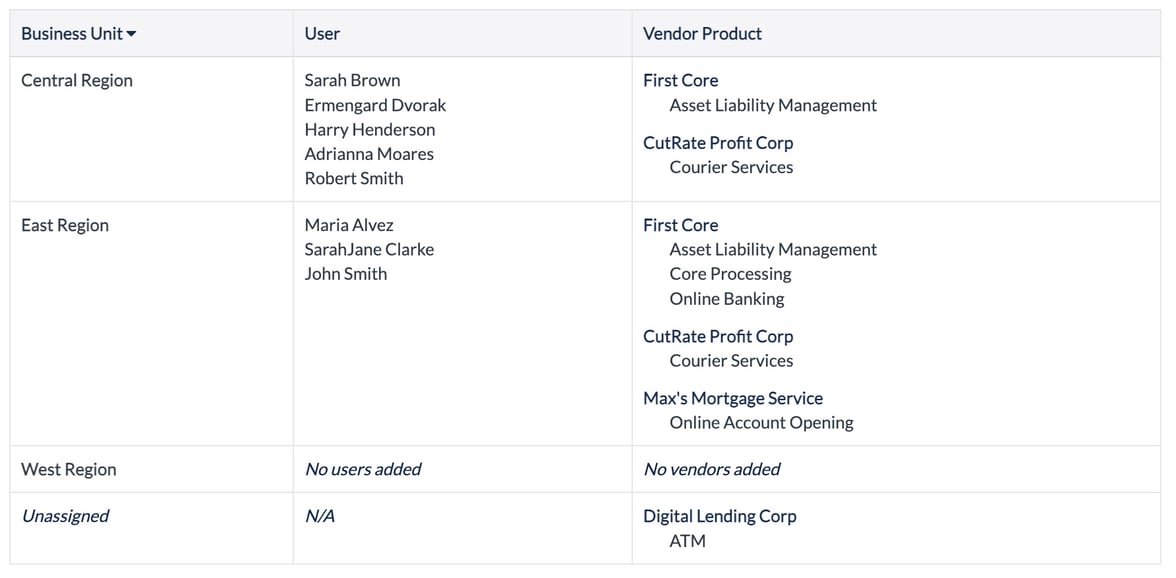Screen dimensions: 1176x578
Task: Click the Central Region business unit
Action: (x=77, y=81)
